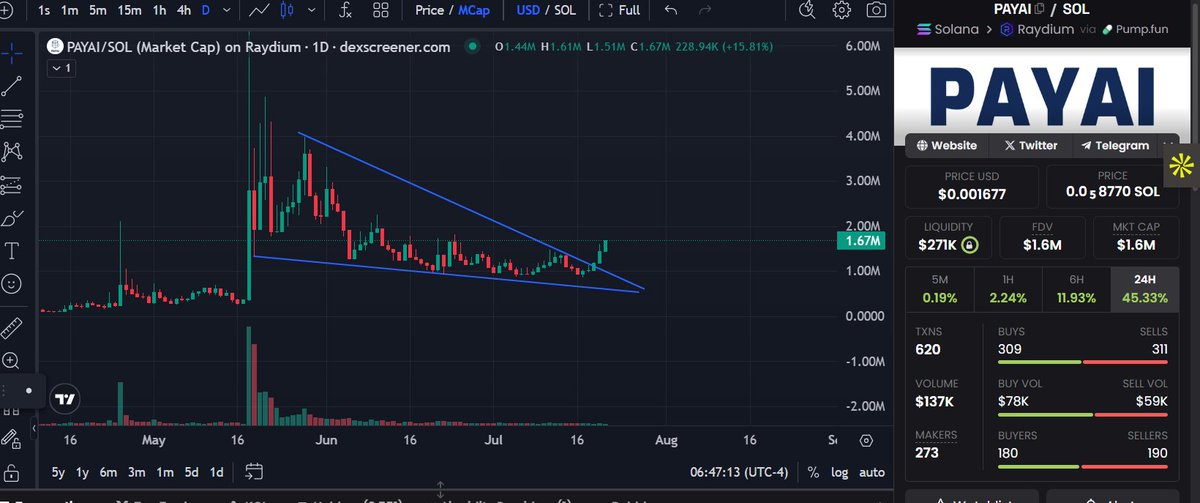This screenshot has width=1200, height=503.
Task: Set the chart range to 1y
Action: [x=83, y=472]
